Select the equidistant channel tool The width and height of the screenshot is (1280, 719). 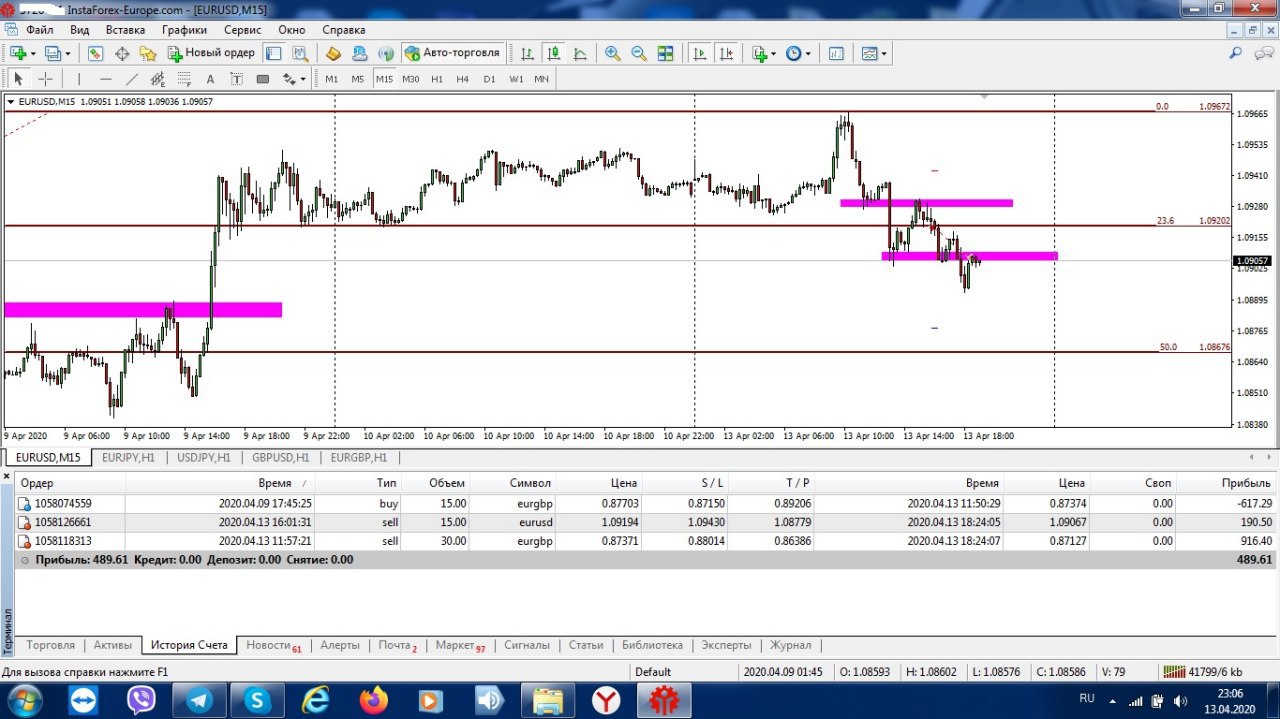158,79
